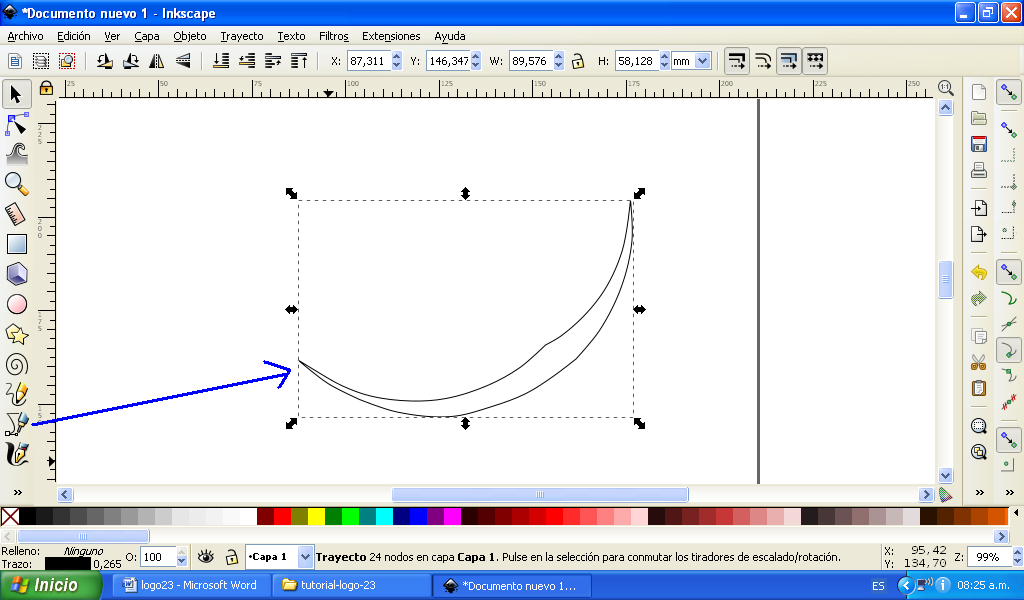Pick the yellow palette swatch
1024x600 pixels.
pos(316,516)
